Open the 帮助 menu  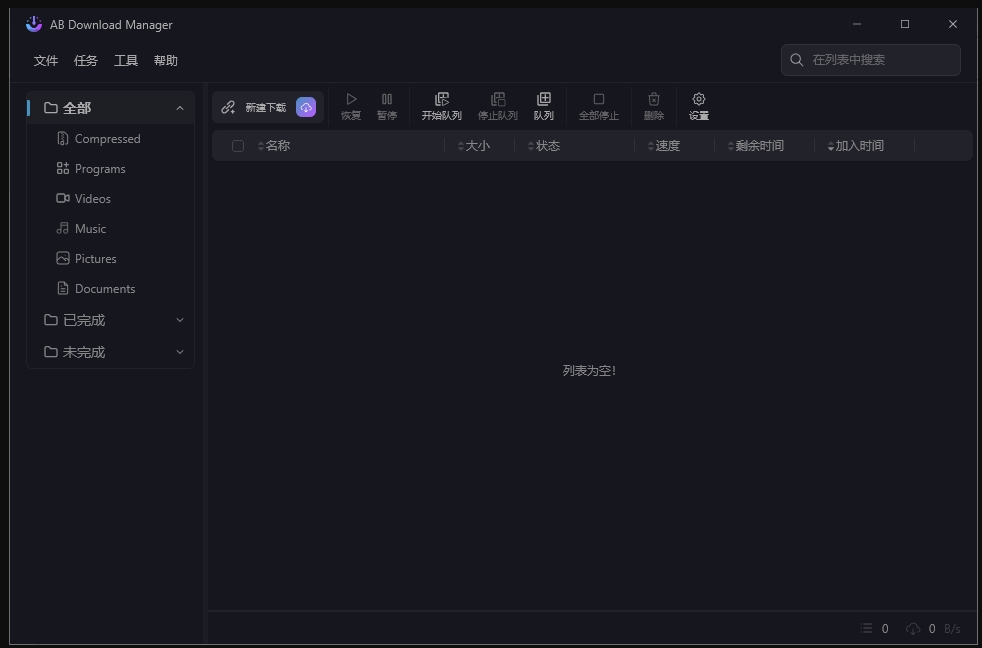[x=166, y=61]
